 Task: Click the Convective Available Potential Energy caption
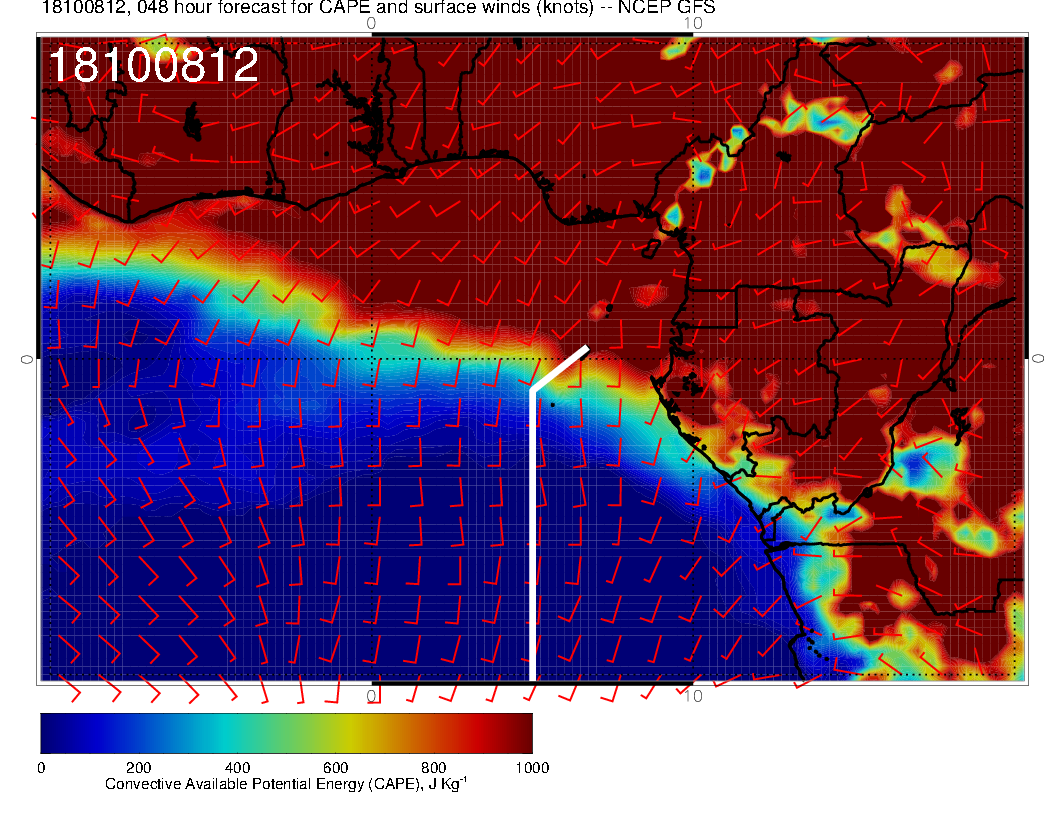(x=286, y=785)
